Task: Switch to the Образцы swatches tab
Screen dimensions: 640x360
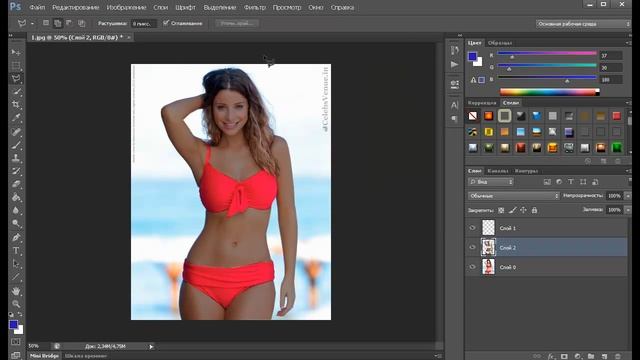Action: coord(500,43)
